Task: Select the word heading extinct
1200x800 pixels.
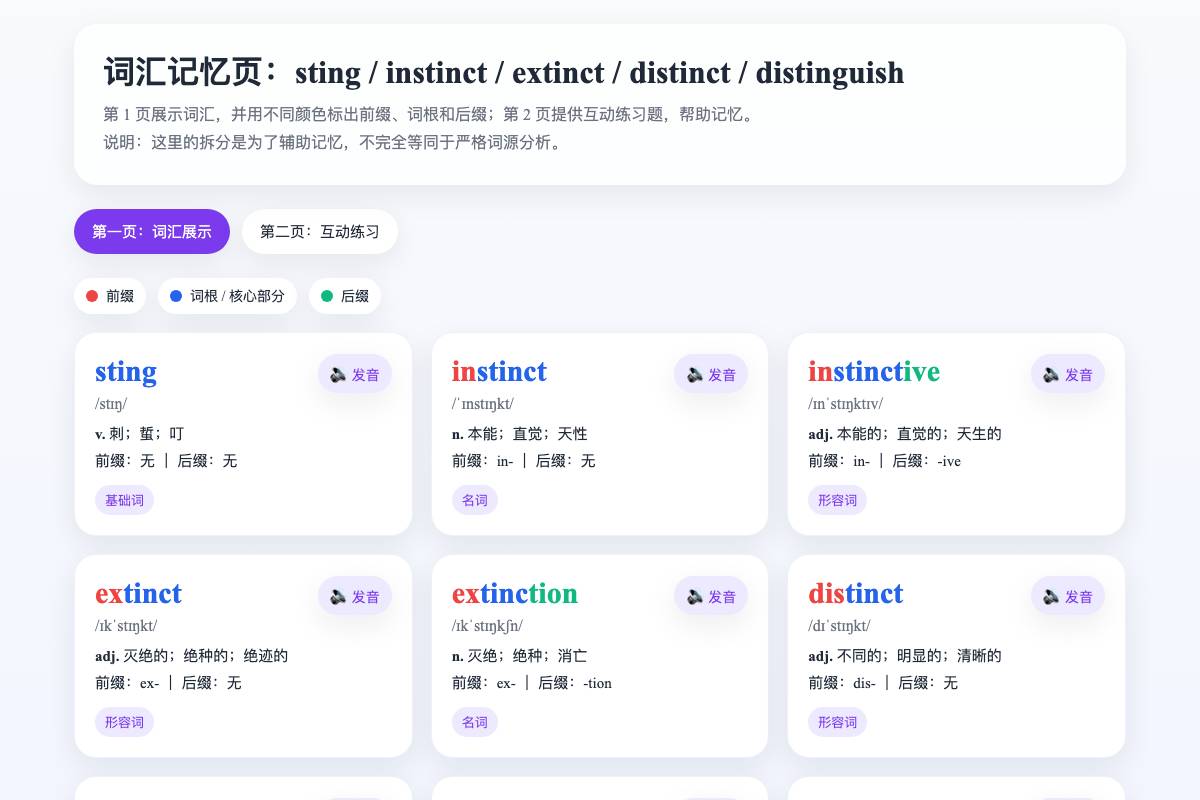Action: (138, 594)
